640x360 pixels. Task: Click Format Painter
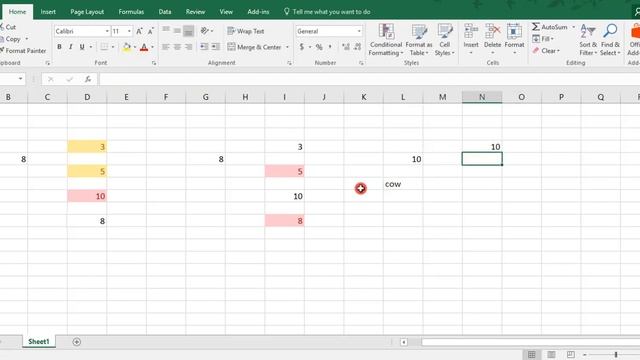coord(23,51)
